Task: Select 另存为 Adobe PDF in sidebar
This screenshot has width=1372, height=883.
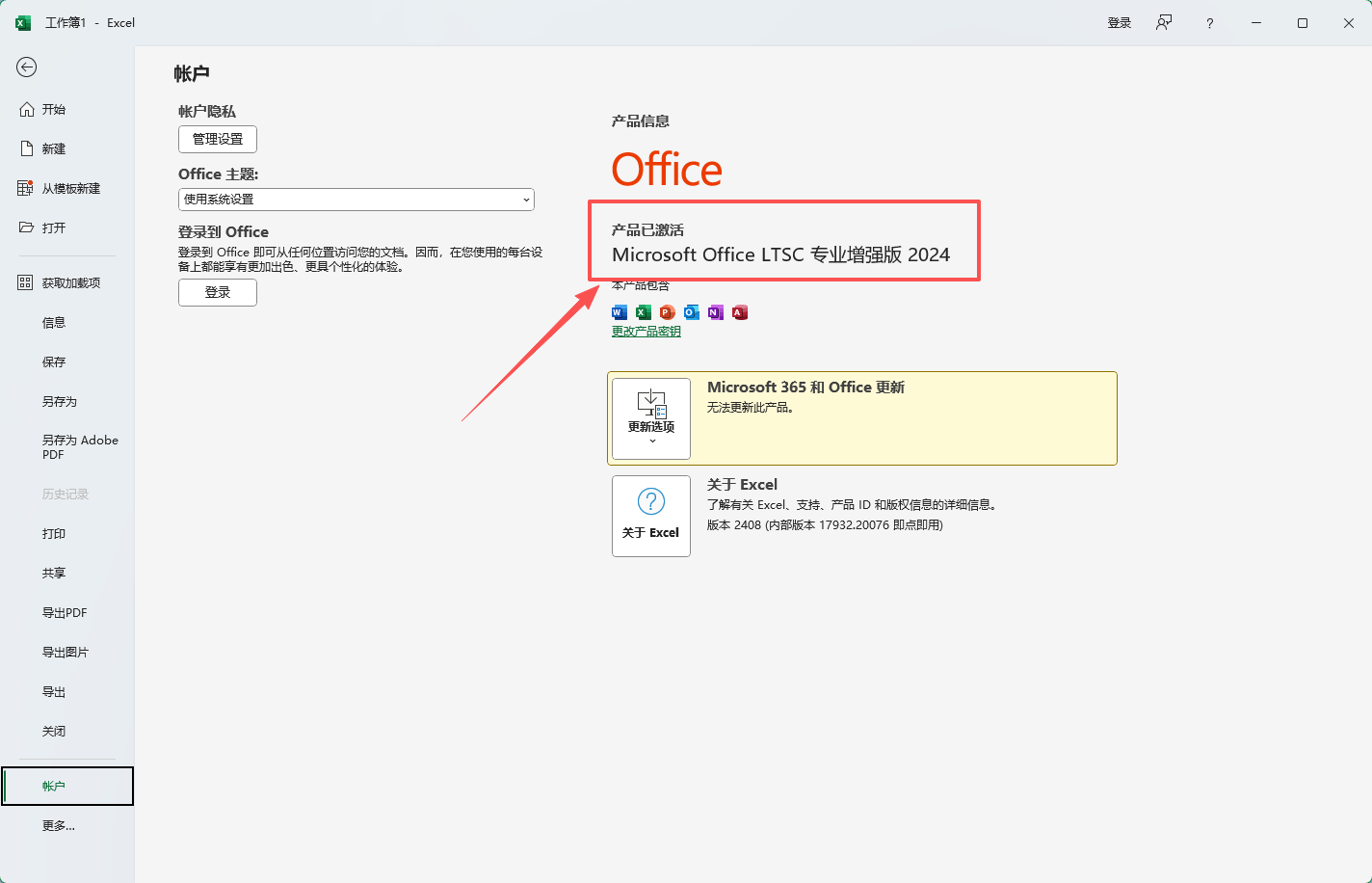Action: [80, 446]
